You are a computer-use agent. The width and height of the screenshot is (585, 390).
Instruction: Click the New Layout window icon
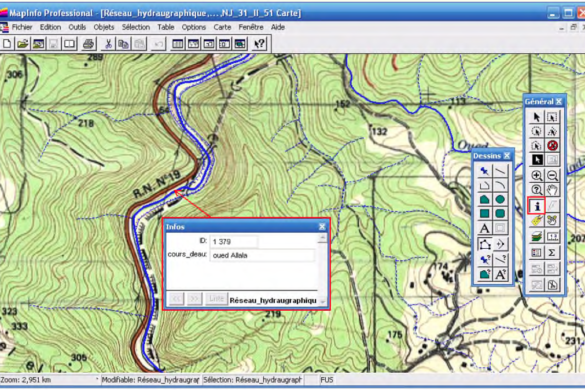[x=224, y=44]
